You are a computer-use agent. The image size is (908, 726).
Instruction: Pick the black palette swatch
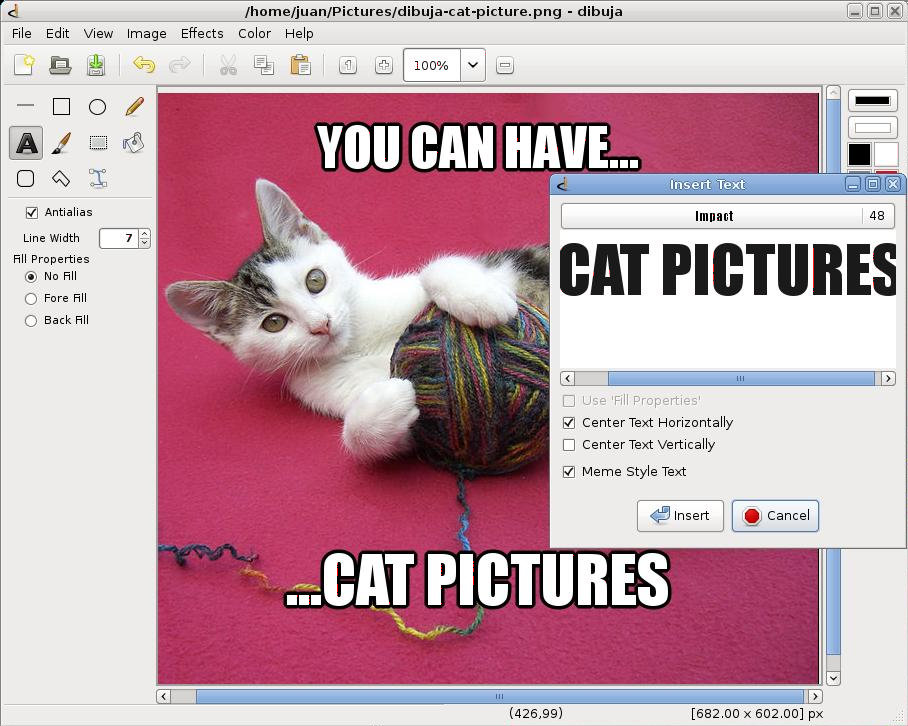click(x=859, y=155)
